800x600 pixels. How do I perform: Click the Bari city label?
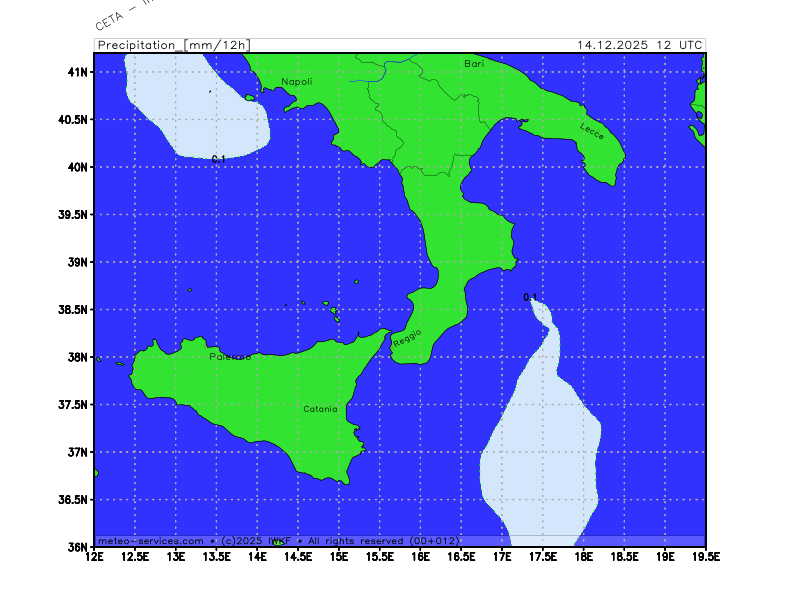(474, 63)
